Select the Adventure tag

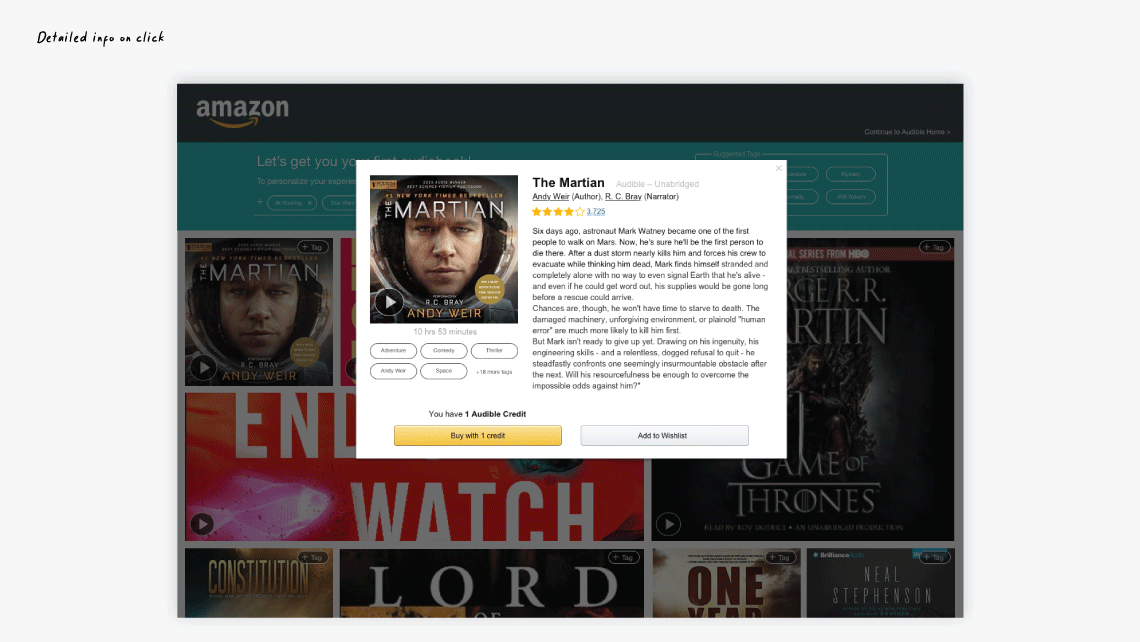(x=393, y=350)
